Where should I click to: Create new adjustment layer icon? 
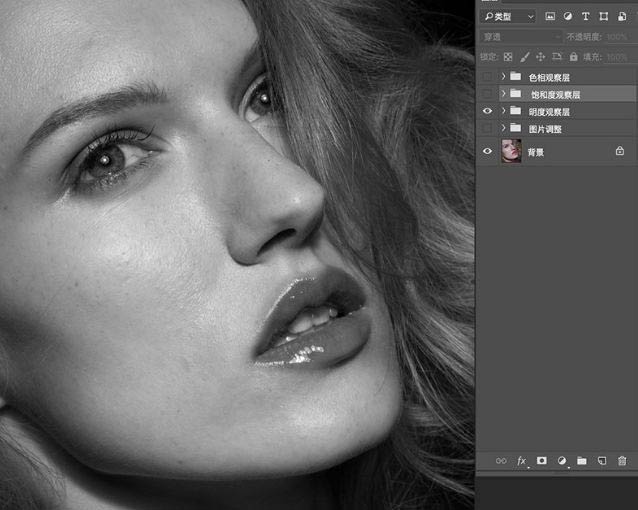point(562,461)
